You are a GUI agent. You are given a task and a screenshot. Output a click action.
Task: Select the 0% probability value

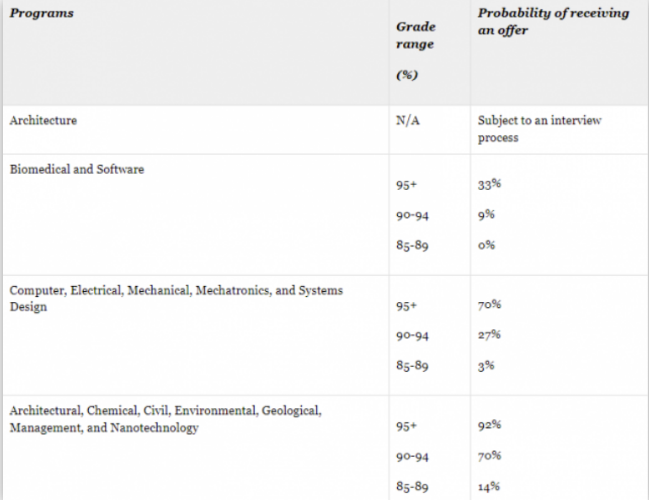tap(486, 245)
